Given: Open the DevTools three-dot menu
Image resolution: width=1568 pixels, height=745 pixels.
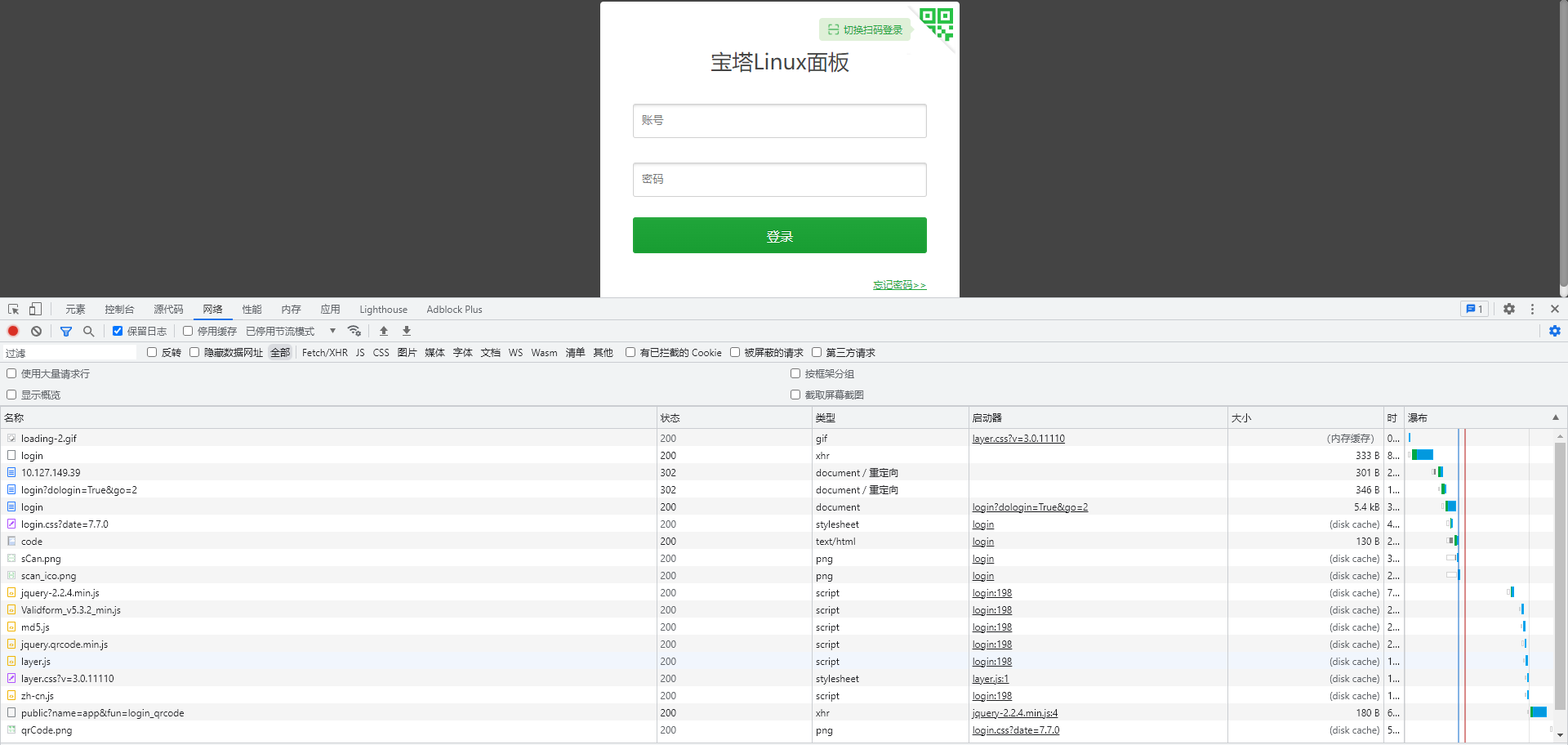Looking at the screenshot, I should coord(1532,309).
